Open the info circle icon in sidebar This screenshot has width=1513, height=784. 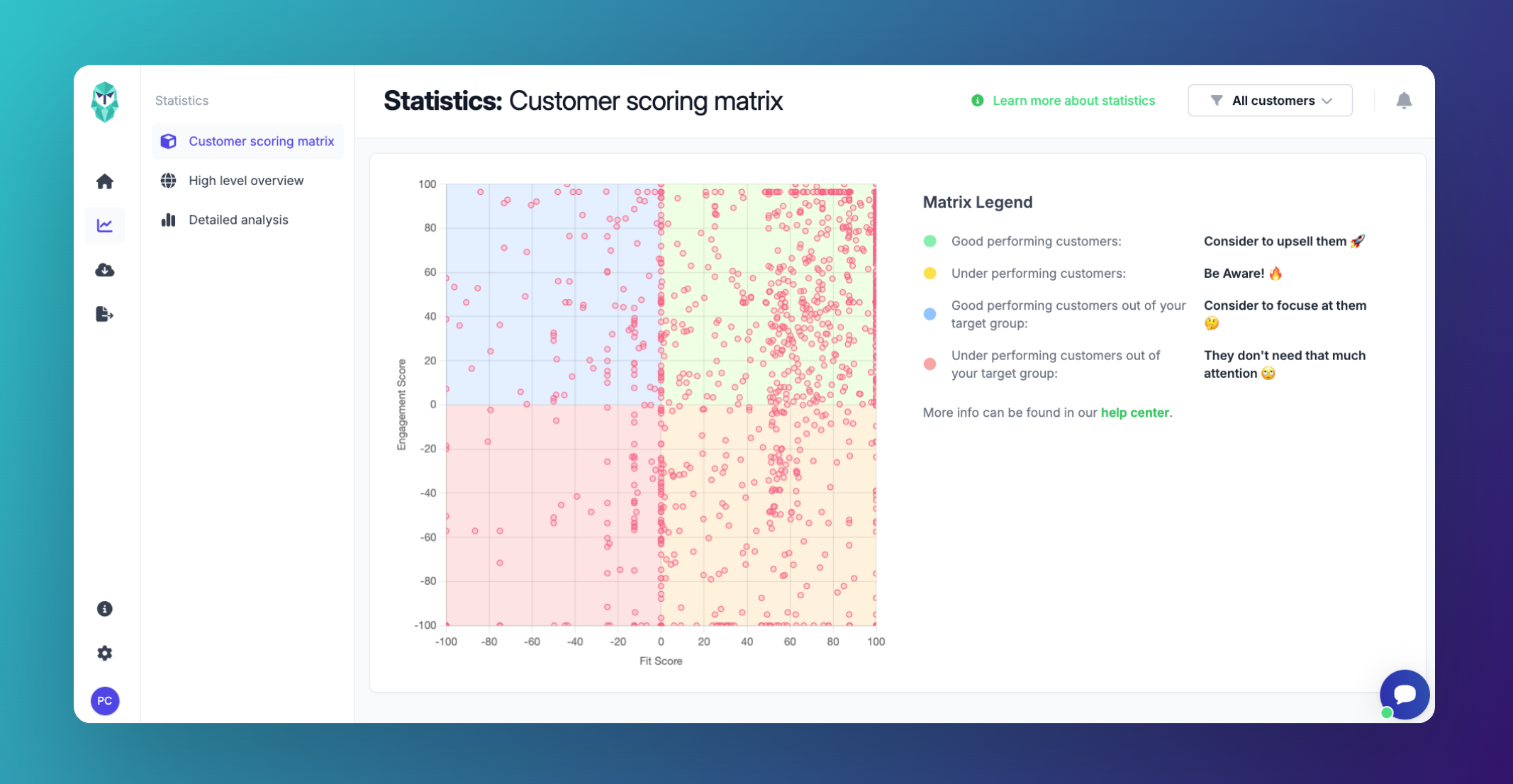click(x=105, y=609)
